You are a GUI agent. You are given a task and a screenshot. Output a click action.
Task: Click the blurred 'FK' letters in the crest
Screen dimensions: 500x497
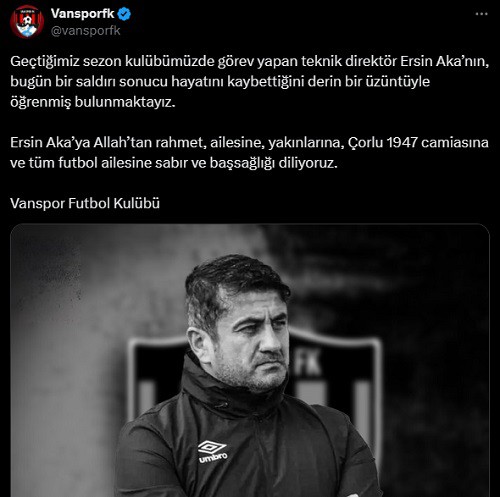point(308,362)
